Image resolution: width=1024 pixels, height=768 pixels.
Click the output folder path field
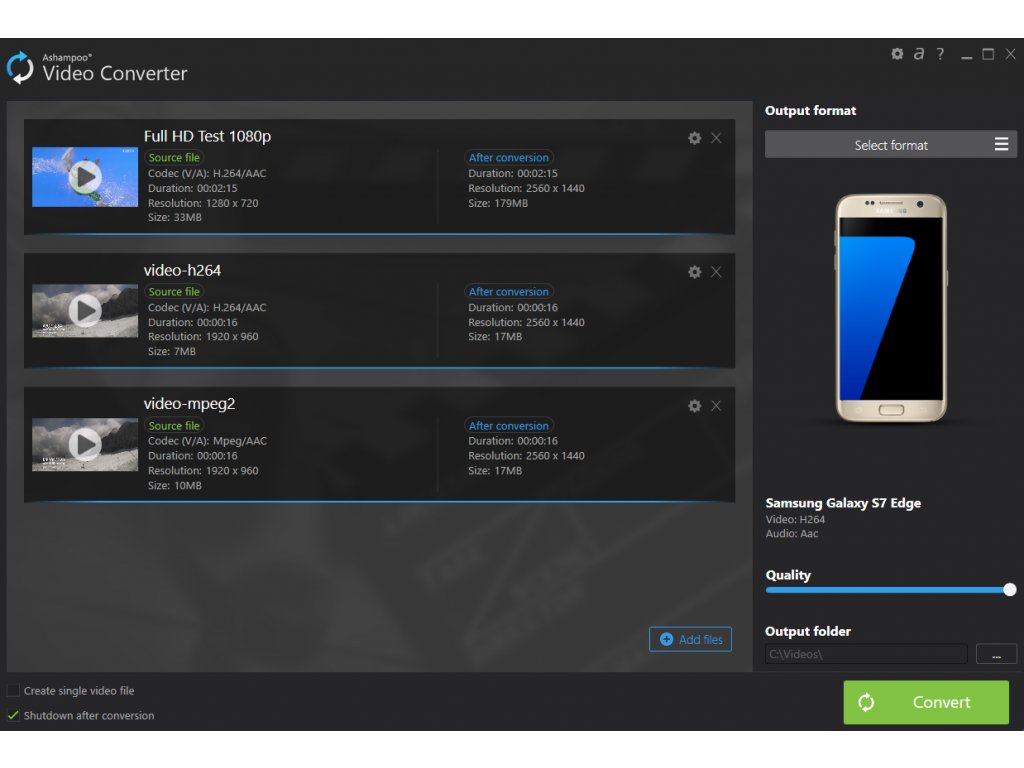pos(866,654)
